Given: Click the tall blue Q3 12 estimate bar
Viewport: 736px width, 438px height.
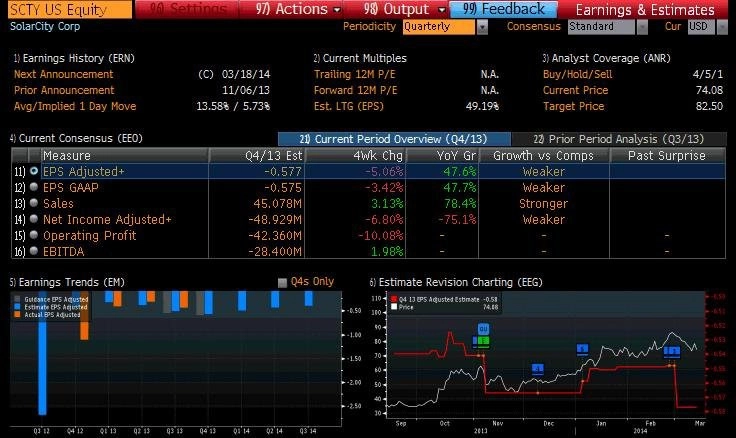Looking at the screenshot, I should (42, 353).
